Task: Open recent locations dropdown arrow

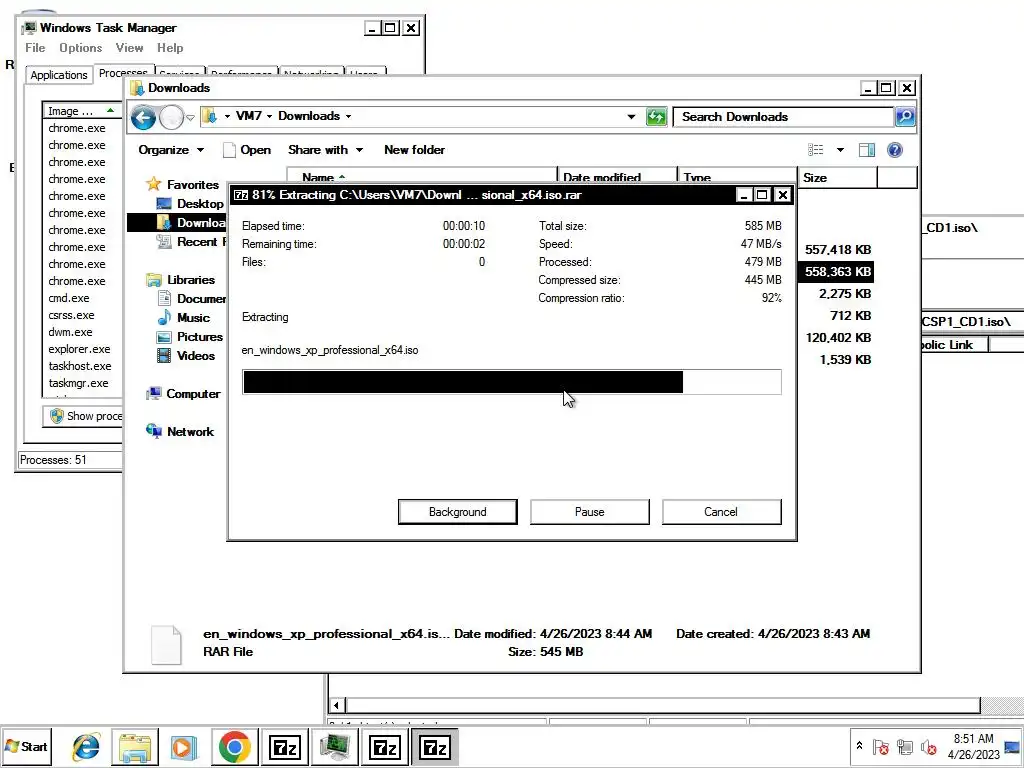Action: [x=190, y=118]
